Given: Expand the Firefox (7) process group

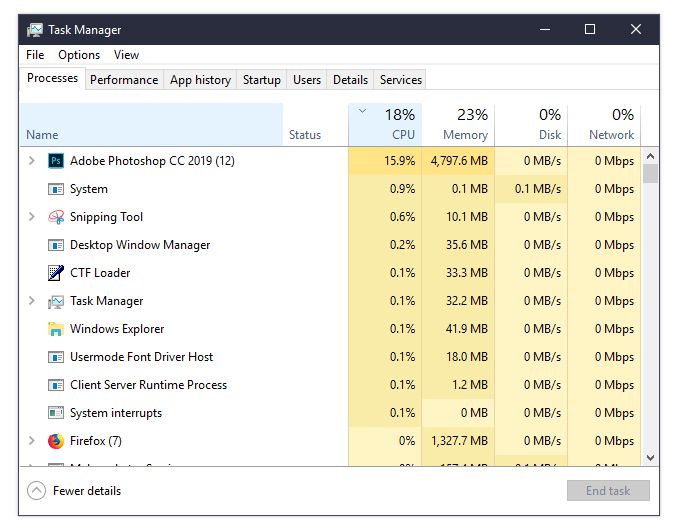Looking at the screenshot, I should pyautogui.click(x=32, y=441).
